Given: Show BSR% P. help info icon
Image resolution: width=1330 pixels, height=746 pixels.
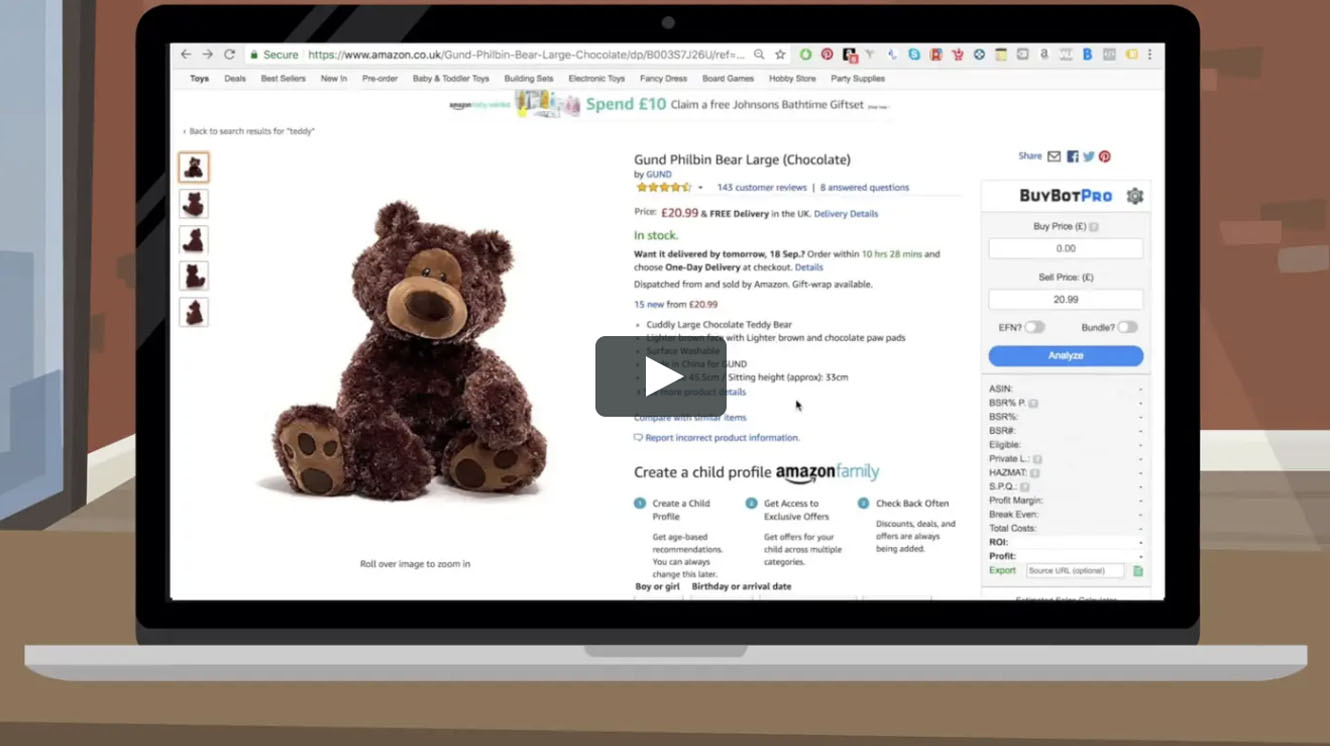Looking at the screenshot, I should tap(1033, 403).
